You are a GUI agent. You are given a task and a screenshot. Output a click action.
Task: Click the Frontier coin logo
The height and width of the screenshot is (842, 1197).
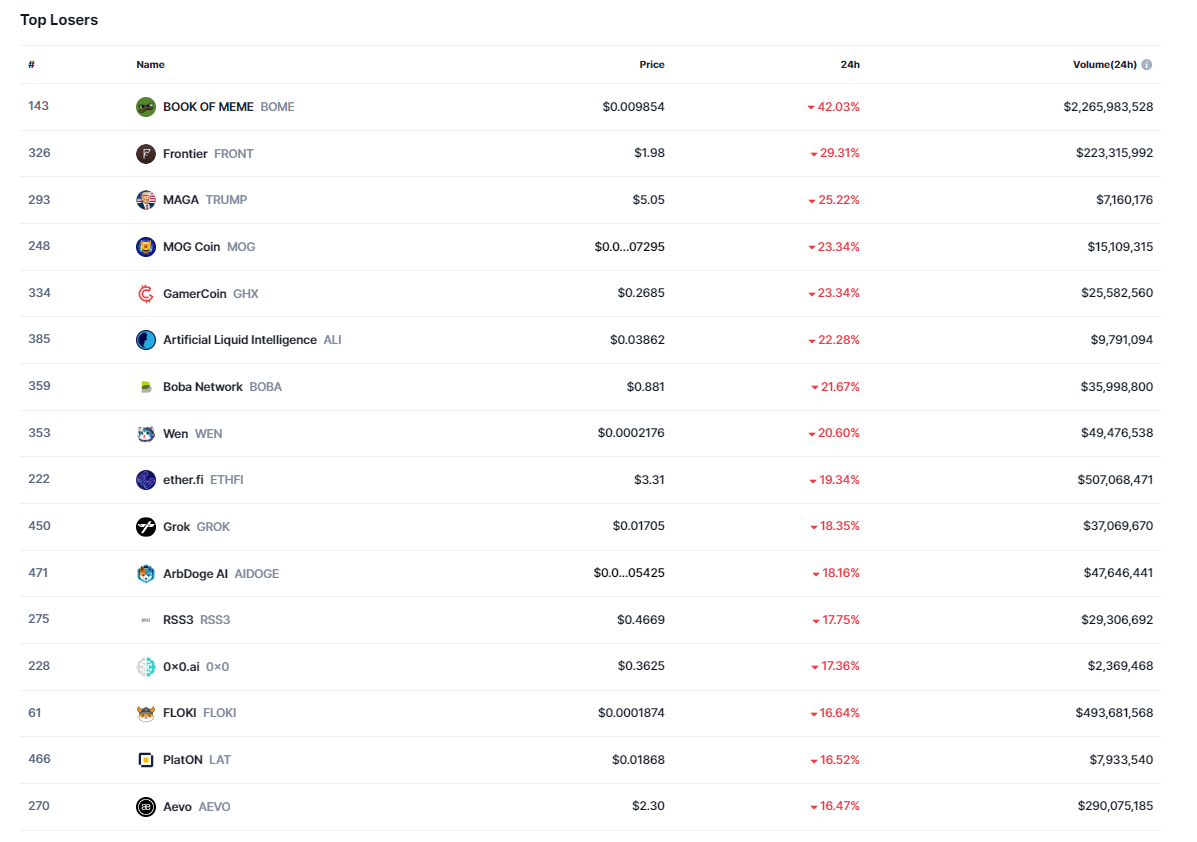[x=146, y=154]
